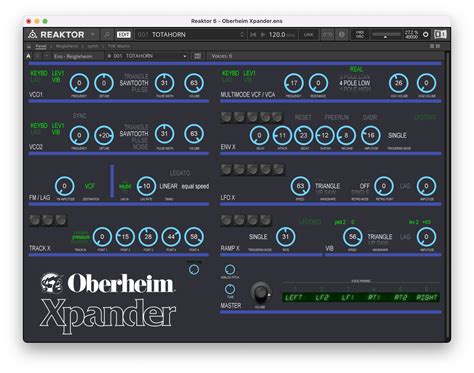
Task: Select 4 POLE LOW filter mode
Action: 355,83
